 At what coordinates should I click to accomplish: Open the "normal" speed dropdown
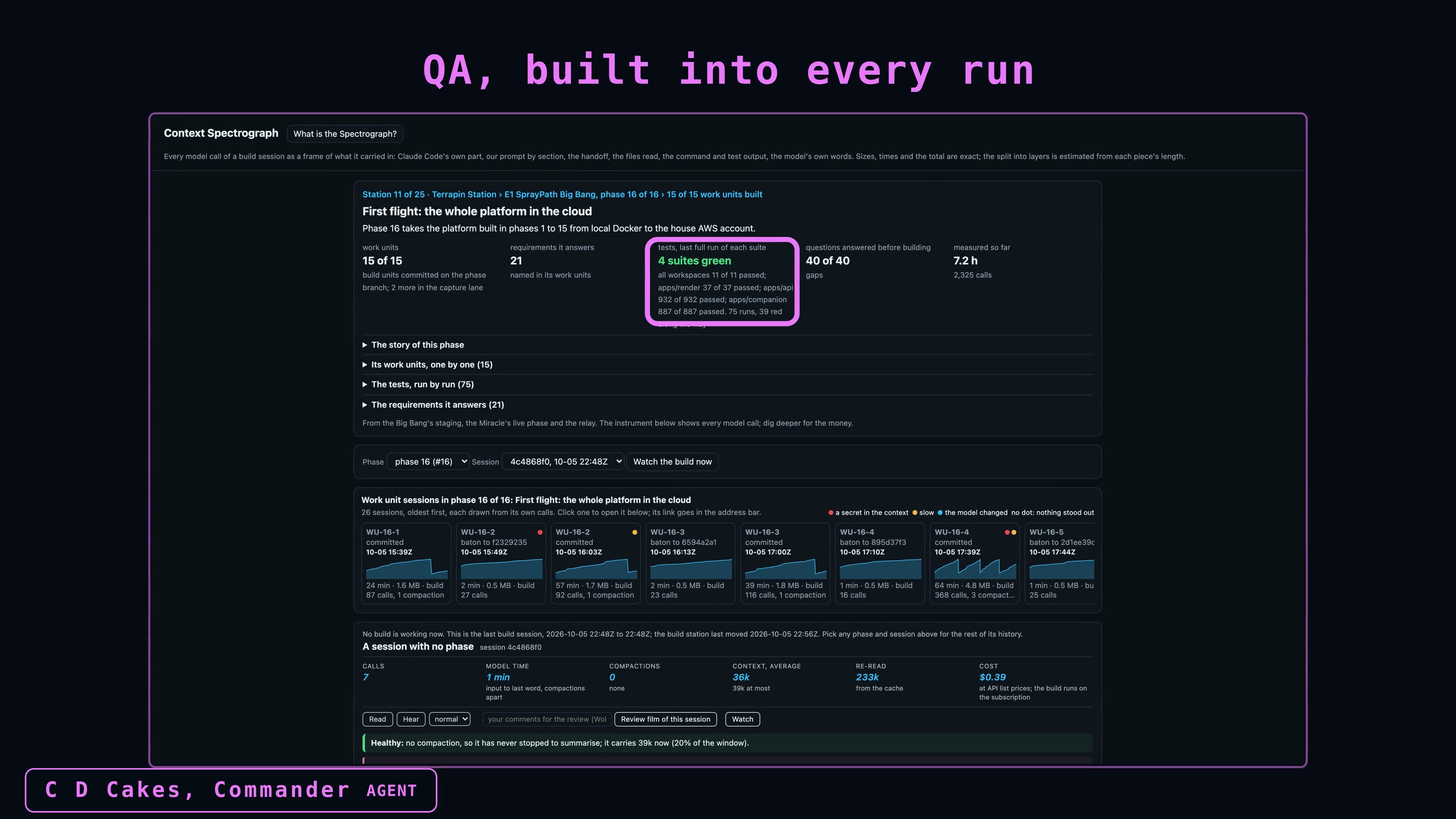point(450,719)
